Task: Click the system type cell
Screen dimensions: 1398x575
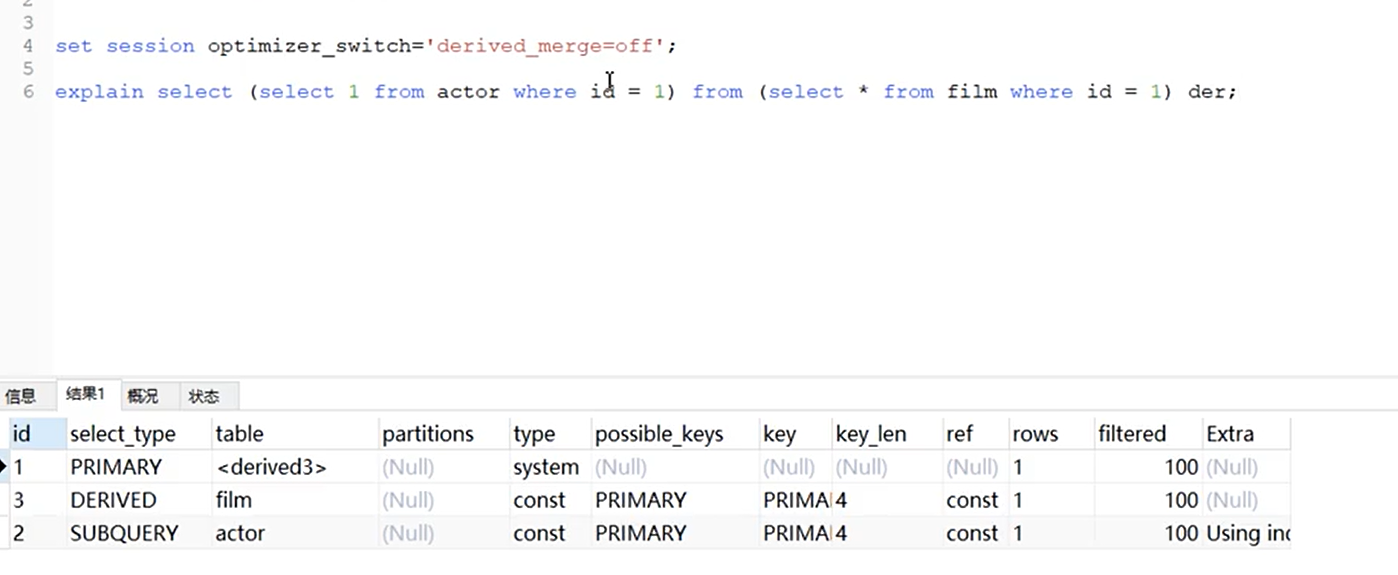Action: pyautogui.click(x=545, y=467)
